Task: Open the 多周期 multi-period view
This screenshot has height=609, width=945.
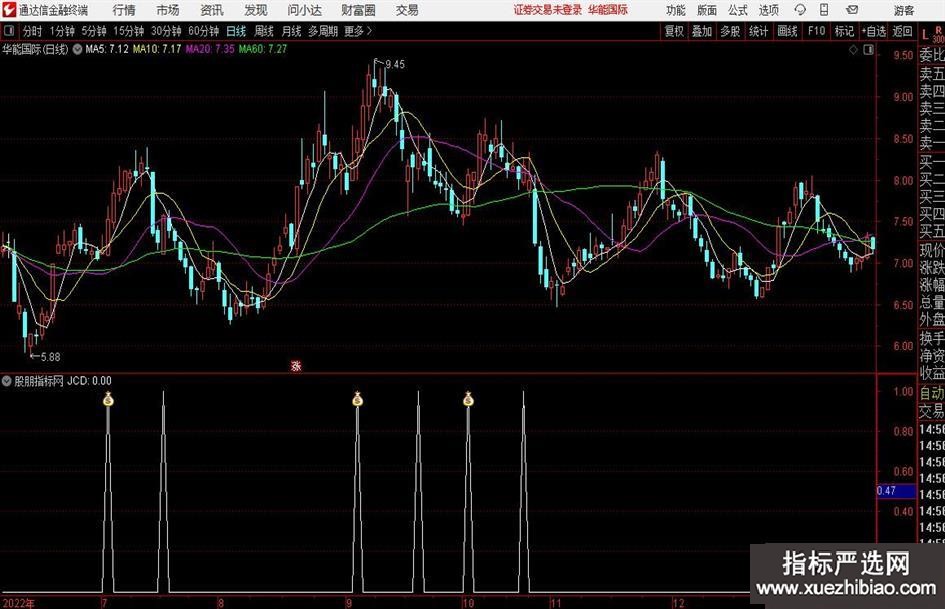Action: click(323, 31)
